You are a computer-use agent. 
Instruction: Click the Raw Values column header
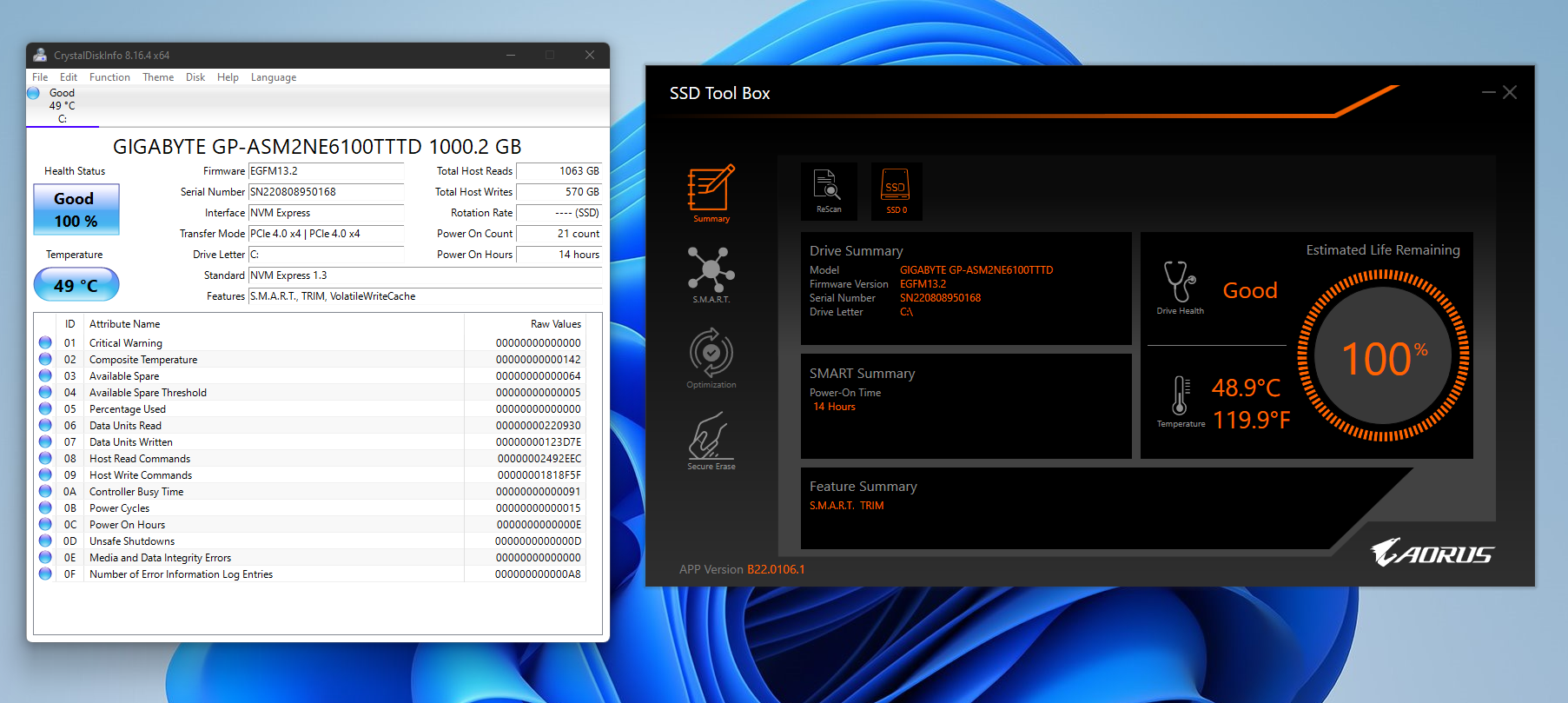pos(556,324)
